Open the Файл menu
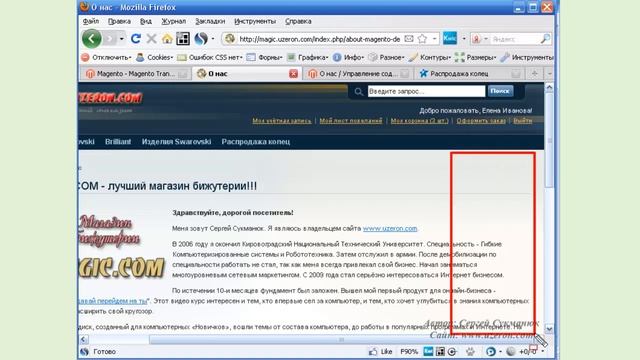The height and width of the screenshot is (360, 640). (x=91, y=21)
